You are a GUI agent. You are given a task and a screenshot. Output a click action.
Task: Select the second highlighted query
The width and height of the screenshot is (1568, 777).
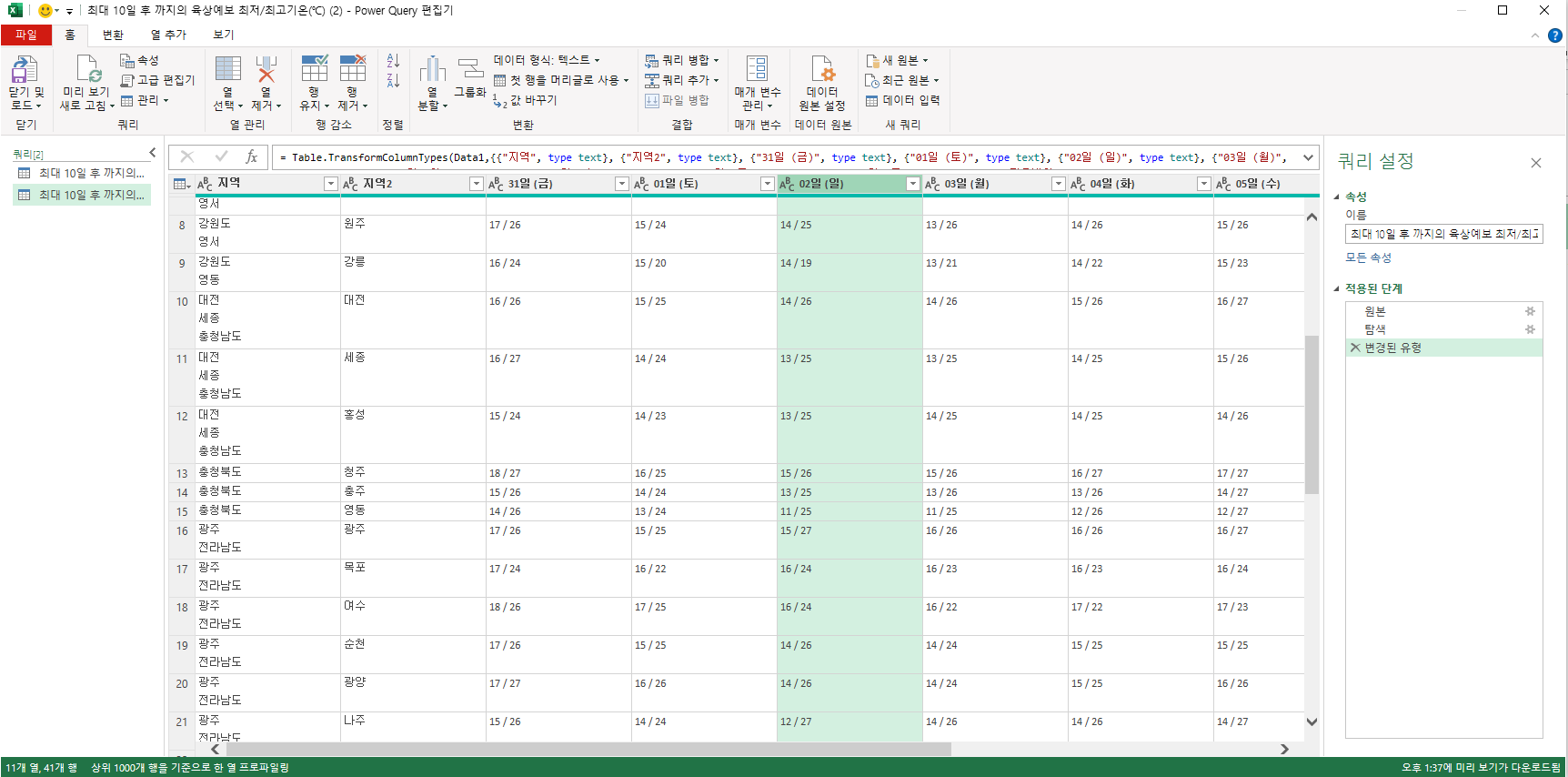[82, 195]
